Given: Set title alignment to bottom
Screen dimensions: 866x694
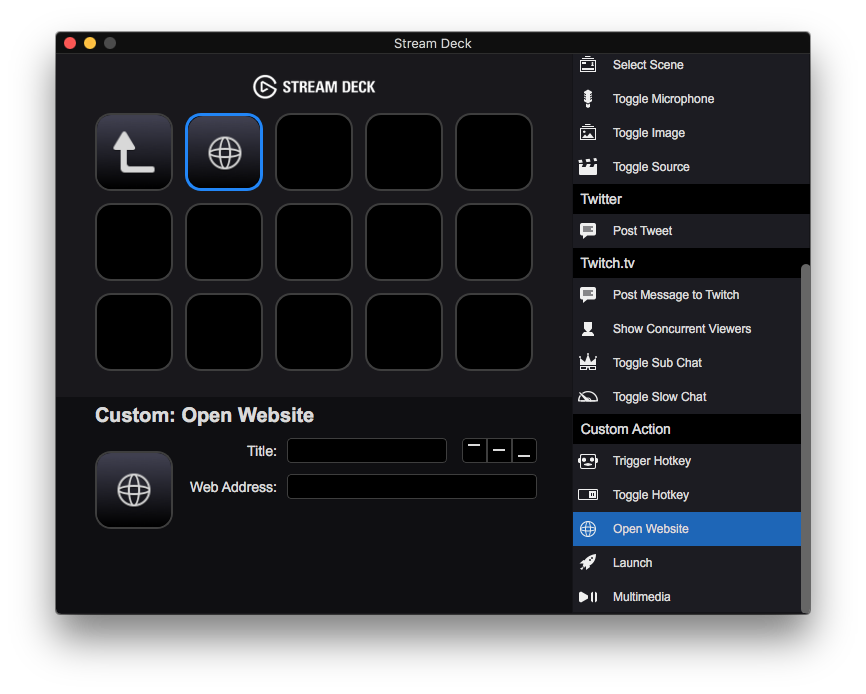Looking at the screenshot, I should click(524, 451).
